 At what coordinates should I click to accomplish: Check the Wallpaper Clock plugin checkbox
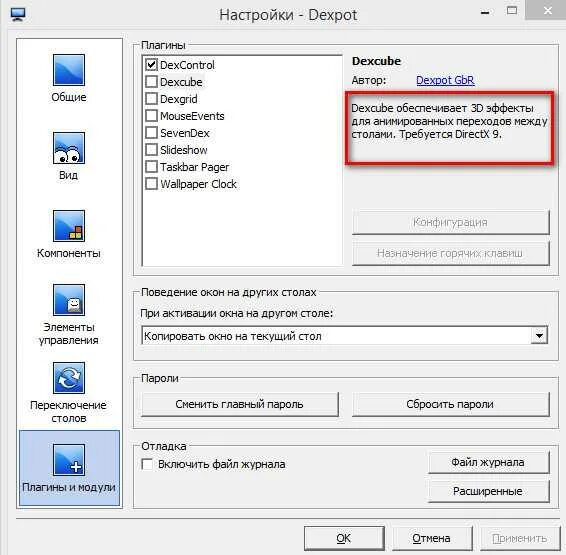point(151,183)
